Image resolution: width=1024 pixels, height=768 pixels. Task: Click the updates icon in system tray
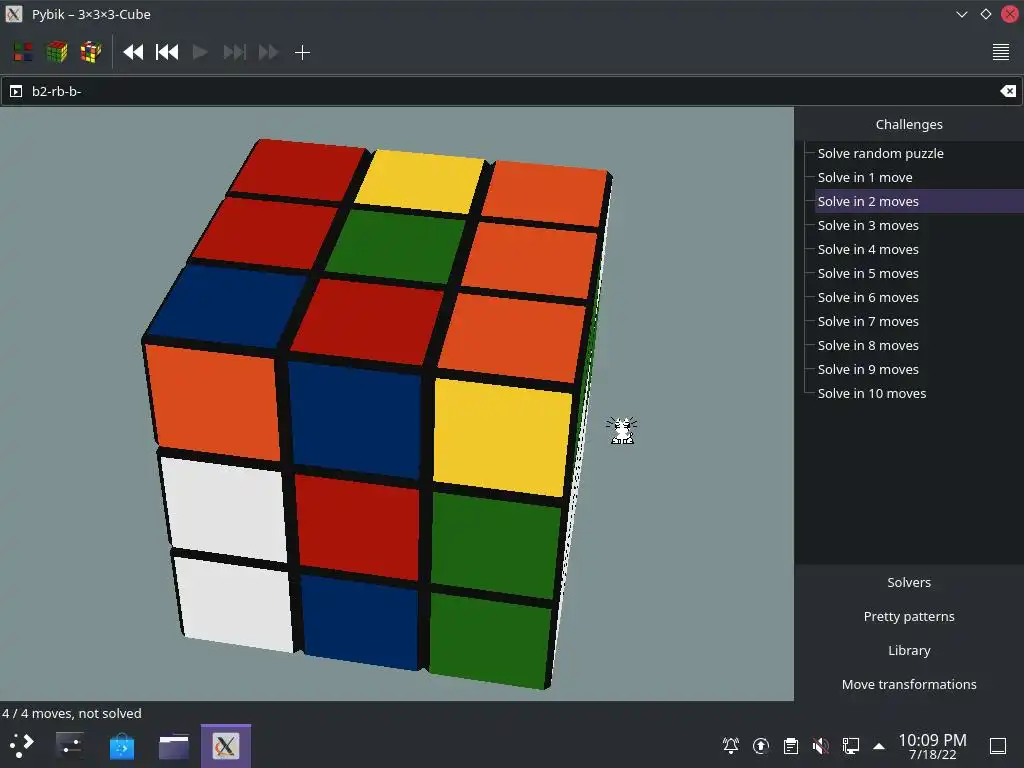click(x=761, y=746)
